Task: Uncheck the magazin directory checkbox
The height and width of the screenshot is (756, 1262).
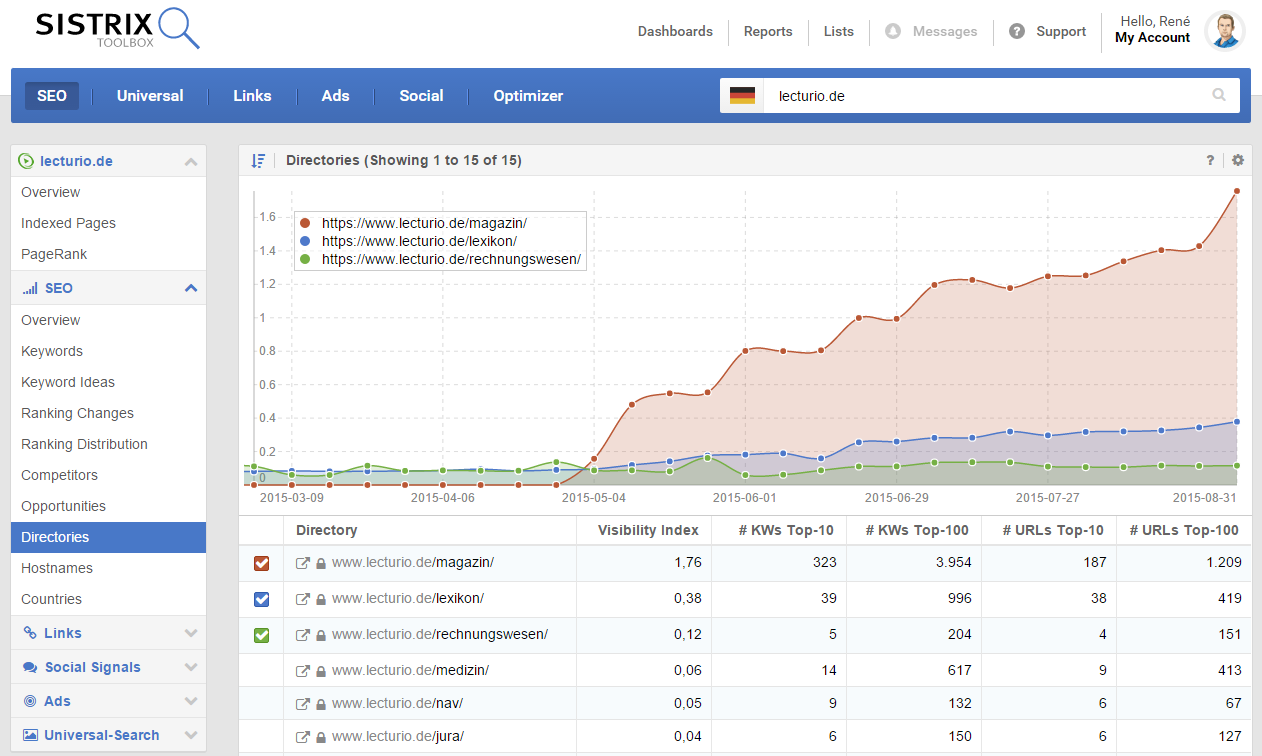Action: click(261, 563)
